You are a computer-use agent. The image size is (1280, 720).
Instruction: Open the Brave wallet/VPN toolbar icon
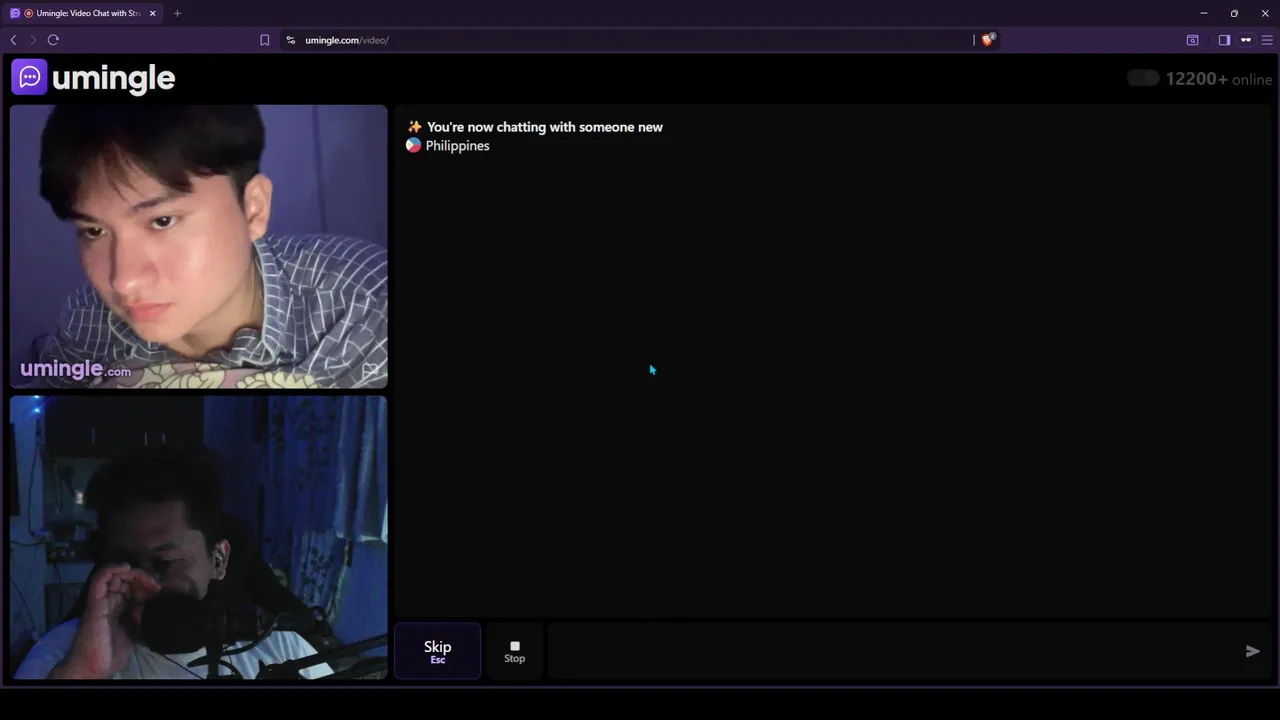pos(1246,40)
